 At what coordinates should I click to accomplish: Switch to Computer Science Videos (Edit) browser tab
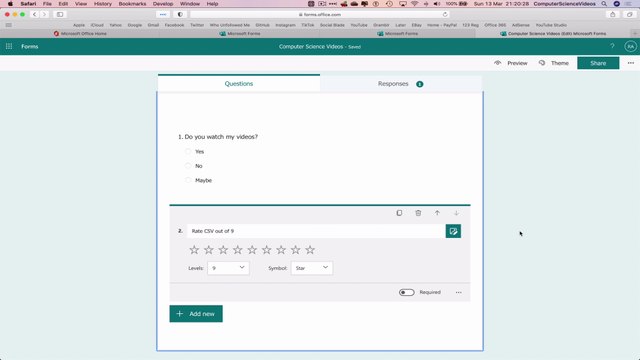coord(553,33)
